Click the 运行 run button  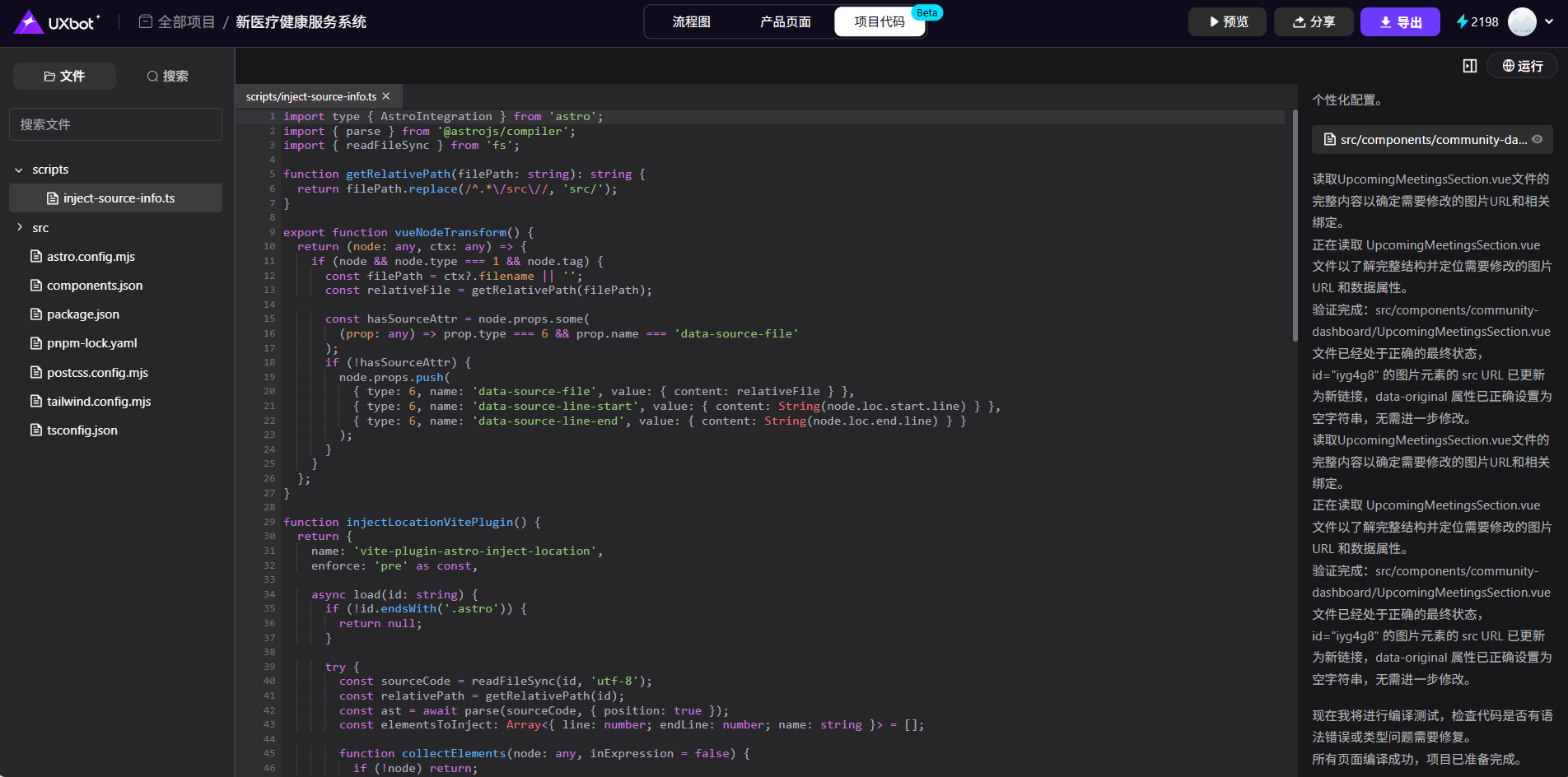[x=1522, y=66]
